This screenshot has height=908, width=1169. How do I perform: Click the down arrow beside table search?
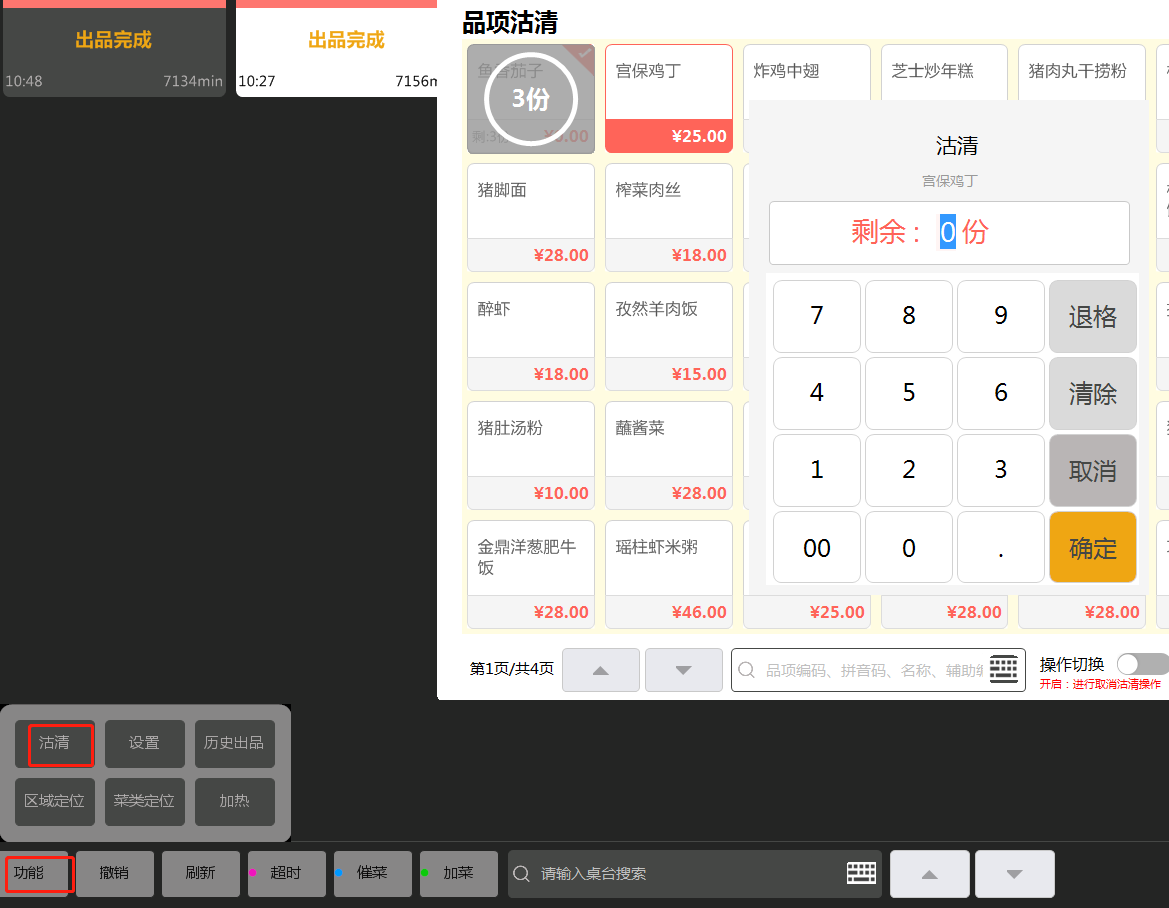pyautogui.click(x=1015, y=874)
